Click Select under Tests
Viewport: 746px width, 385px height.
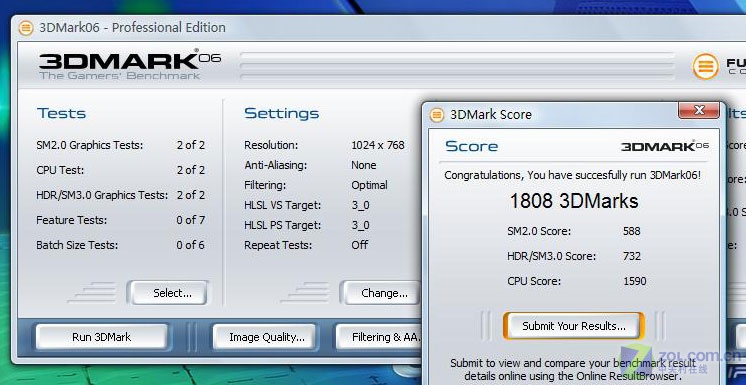169,293
